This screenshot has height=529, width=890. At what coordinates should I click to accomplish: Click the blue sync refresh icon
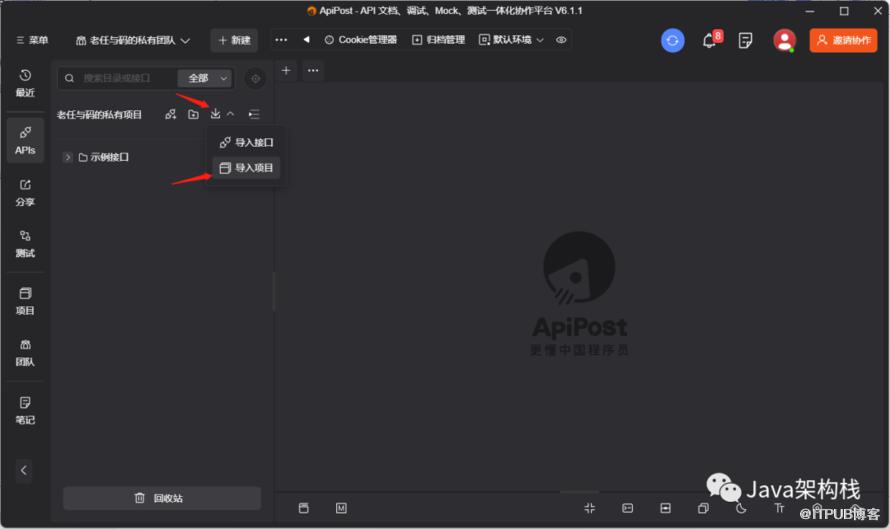click(x=673, y=41)
